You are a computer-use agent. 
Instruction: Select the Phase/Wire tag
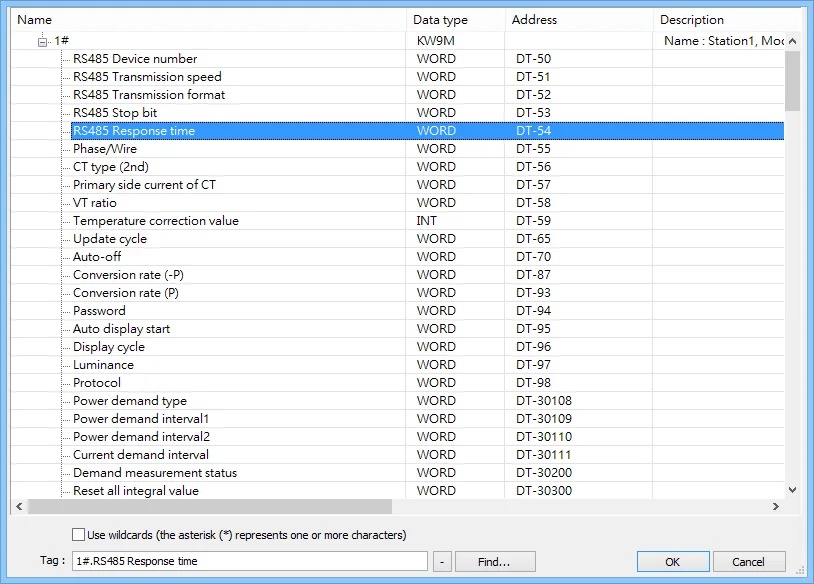(105, 149)
